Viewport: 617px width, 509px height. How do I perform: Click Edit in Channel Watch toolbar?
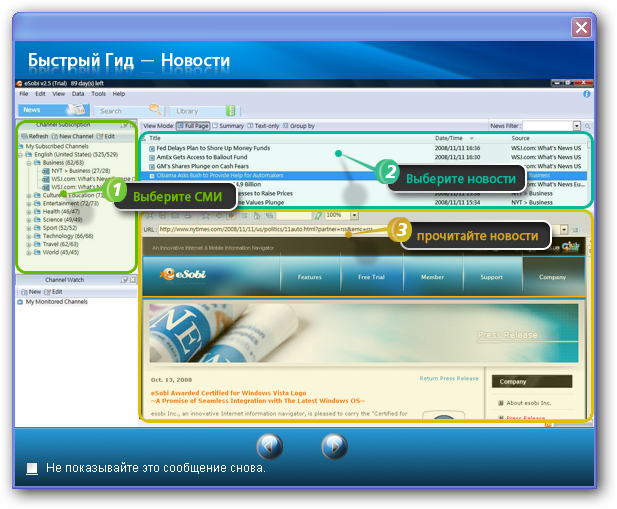click(x=53, y=292)
